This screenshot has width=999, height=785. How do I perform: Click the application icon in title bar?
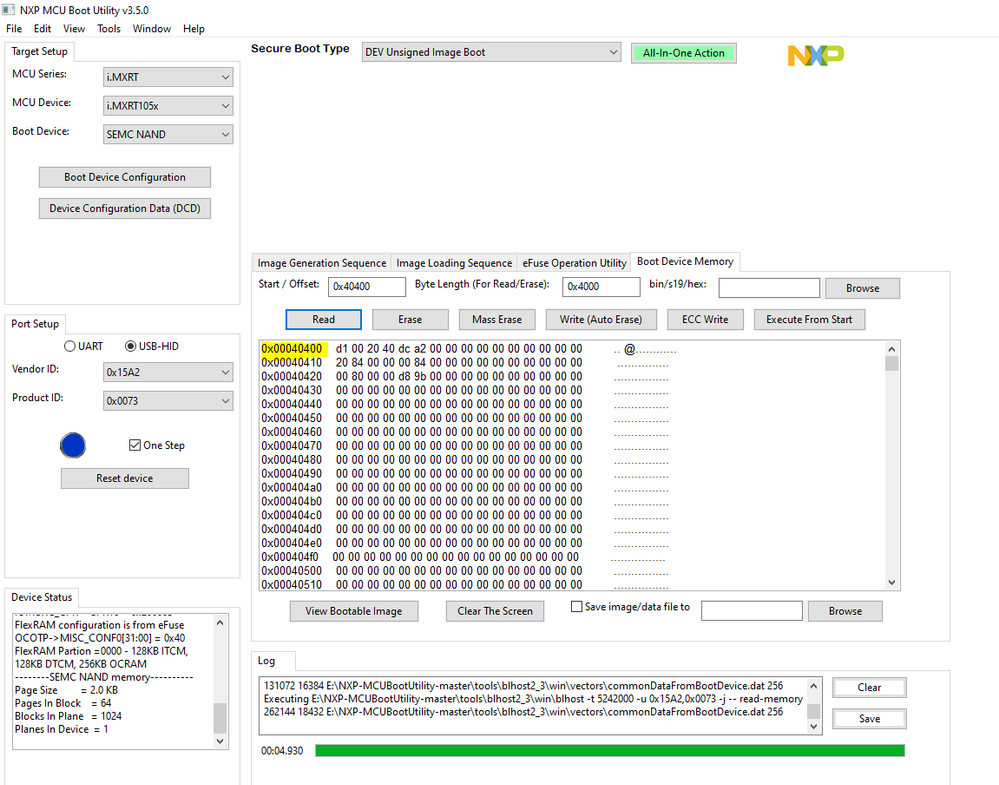[x=8, y=10]
